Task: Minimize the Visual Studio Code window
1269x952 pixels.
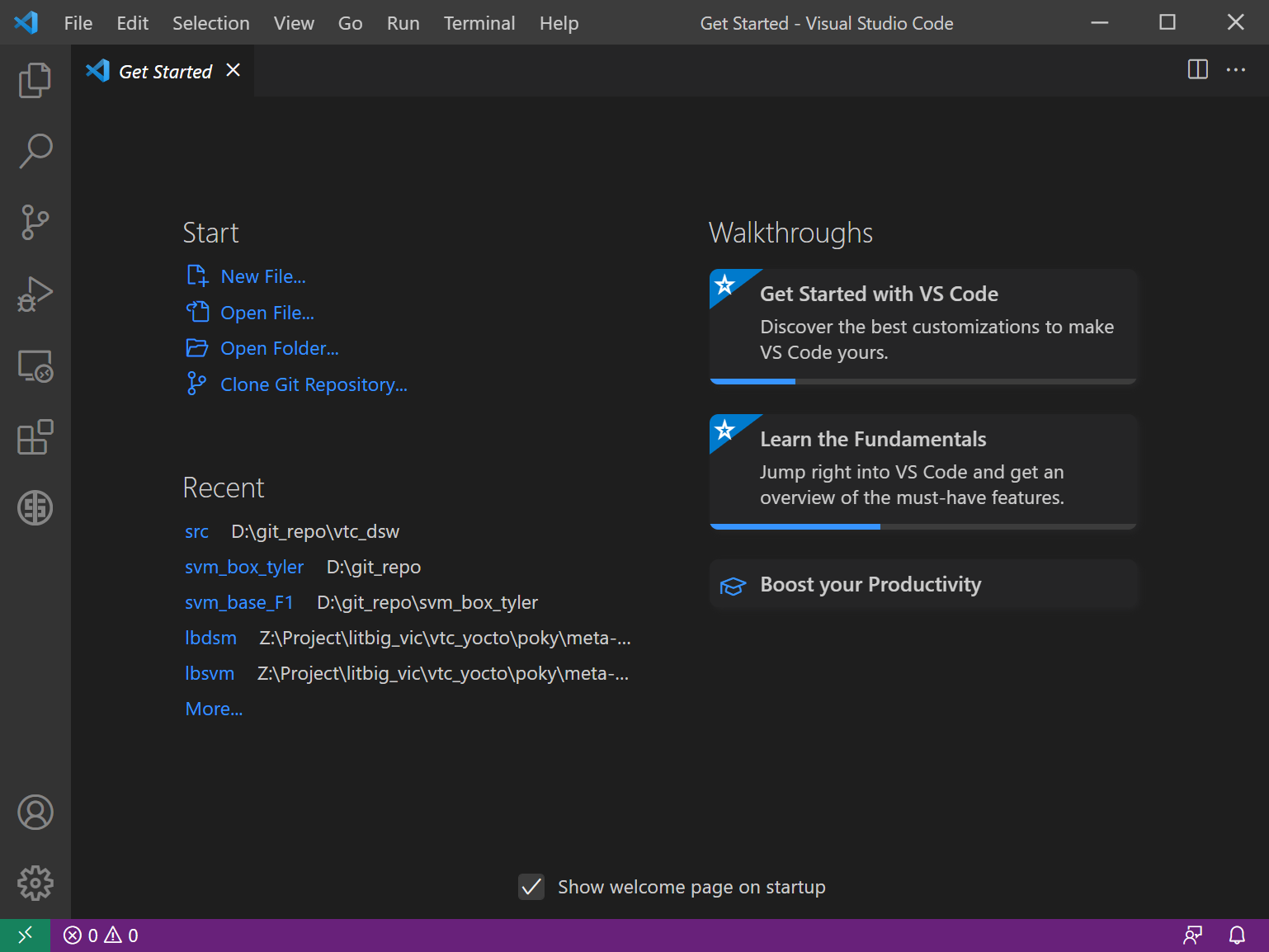Action: (1100, 22)
